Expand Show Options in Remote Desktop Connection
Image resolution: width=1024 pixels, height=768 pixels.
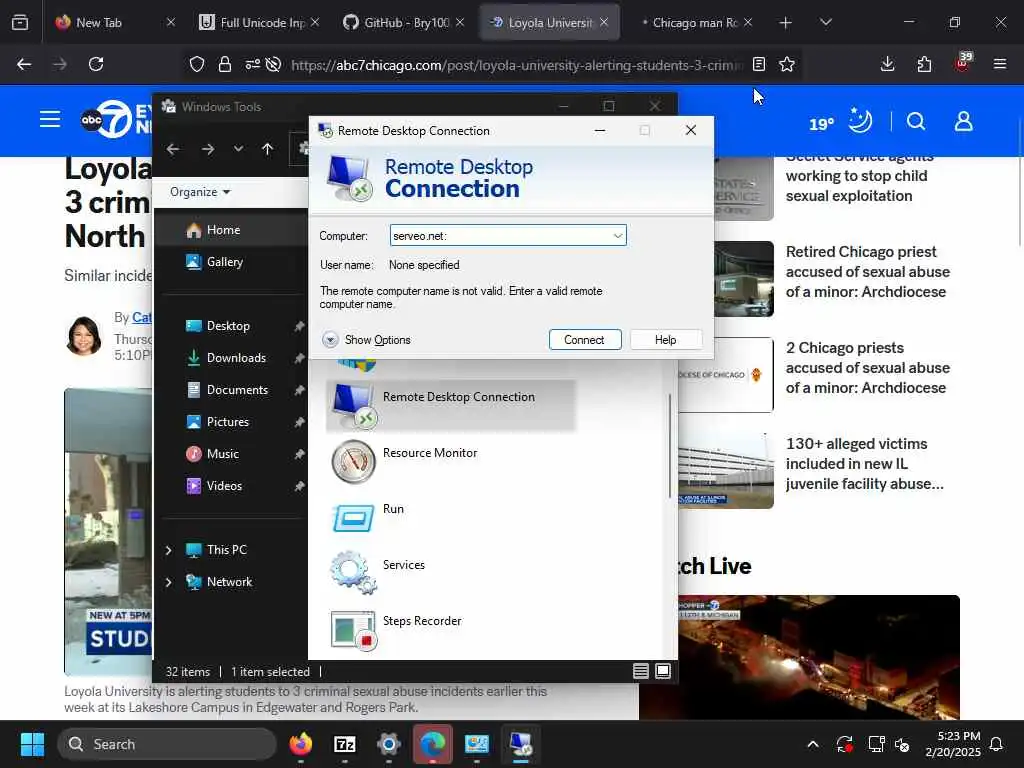(x=366, y=340)
